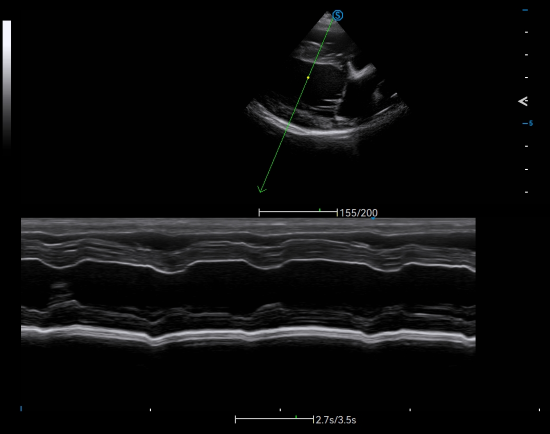The width and height of the screenshot is (550, 434).
Task: Click the yellow focus dot on M-line
Action: point(308,77)
